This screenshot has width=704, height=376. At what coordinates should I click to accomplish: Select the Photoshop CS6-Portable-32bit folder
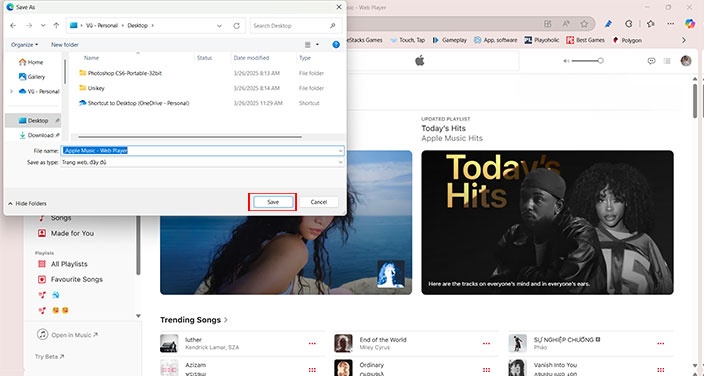[x=120, y=73]
